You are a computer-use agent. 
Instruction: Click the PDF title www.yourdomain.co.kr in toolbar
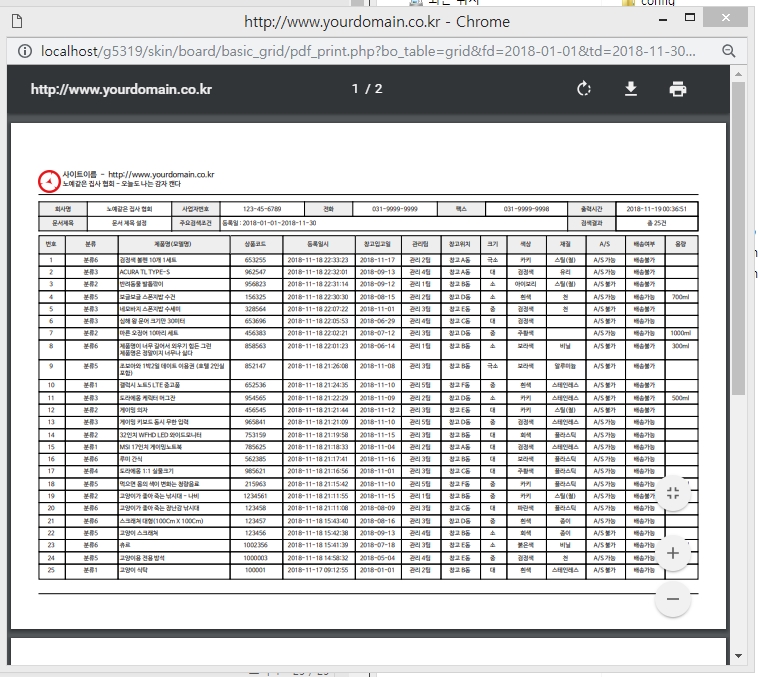coord(121,89)
